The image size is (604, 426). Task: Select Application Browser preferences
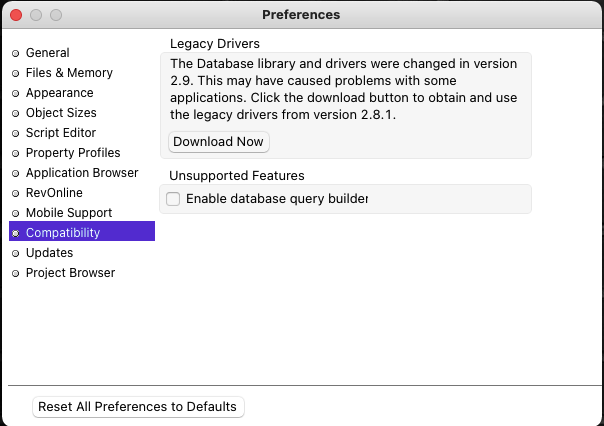82,173
